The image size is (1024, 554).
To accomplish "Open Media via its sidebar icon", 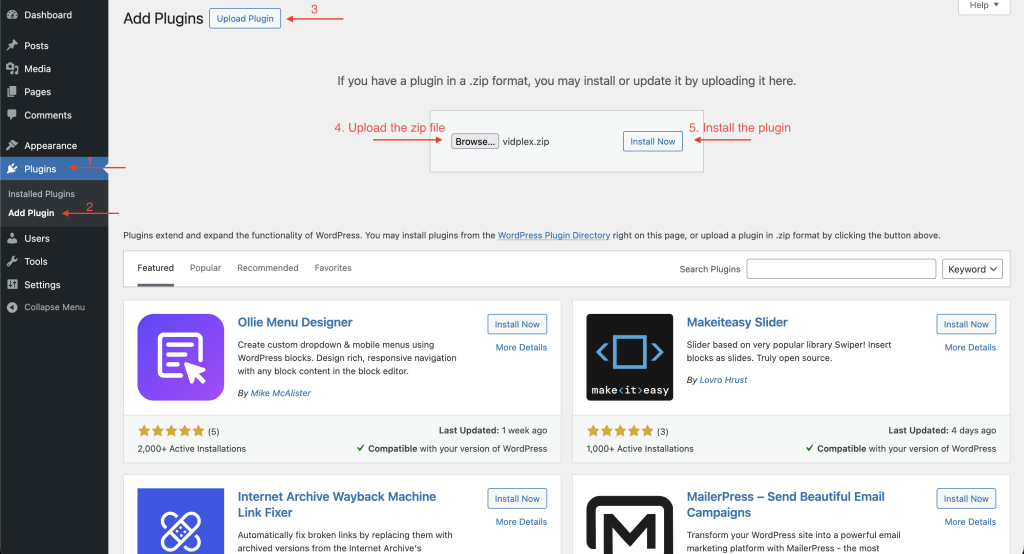I will click(12, 69).
